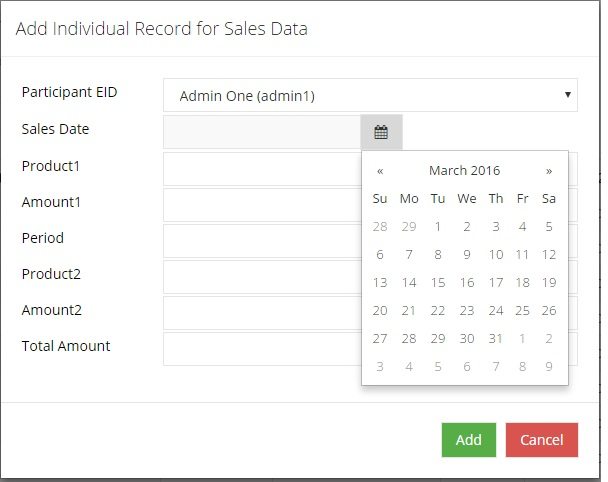Click the Total Amount label
The image size is (608, 482).
coord(66,346)
